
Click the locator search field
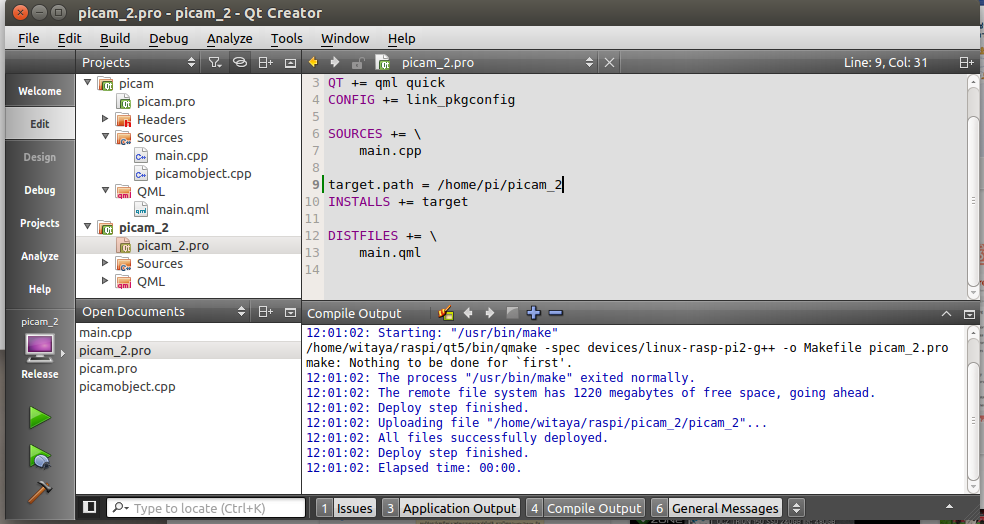[x=206, y=508]
